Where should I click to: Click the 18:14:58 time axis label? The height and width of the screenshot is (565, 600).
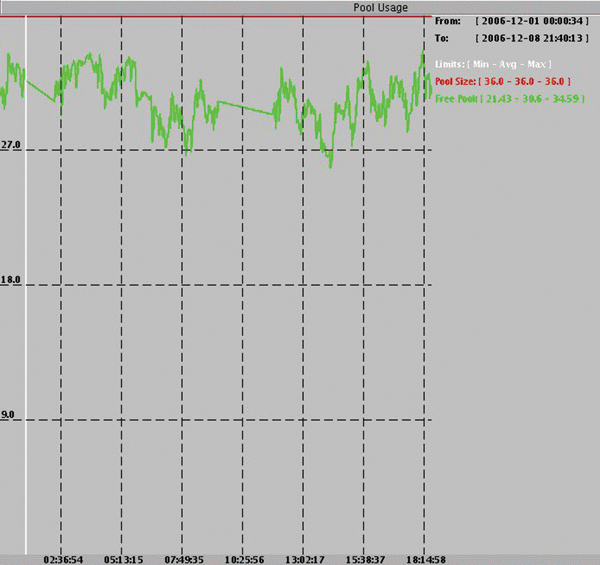(426, 558)
